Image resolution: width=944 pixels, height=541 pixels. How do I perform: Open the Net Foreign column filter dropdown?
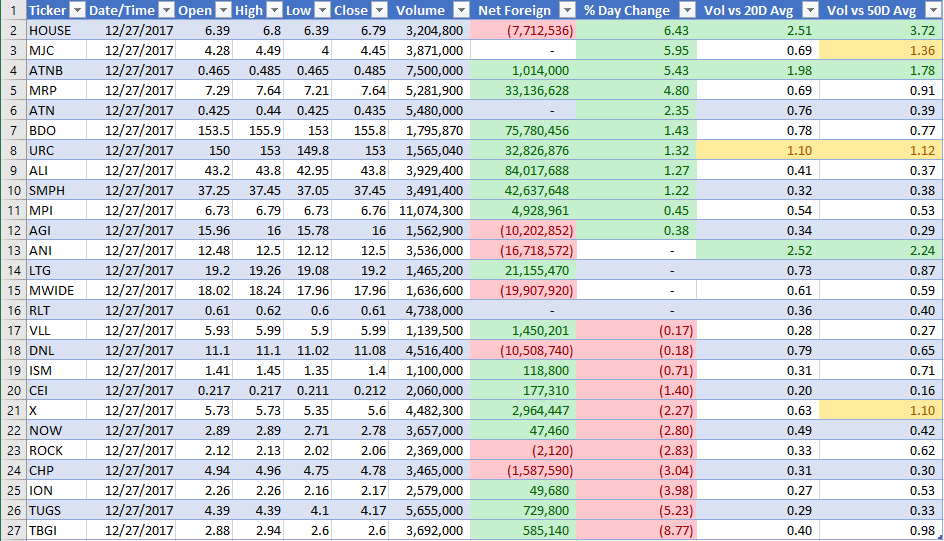tap(568, 10)
